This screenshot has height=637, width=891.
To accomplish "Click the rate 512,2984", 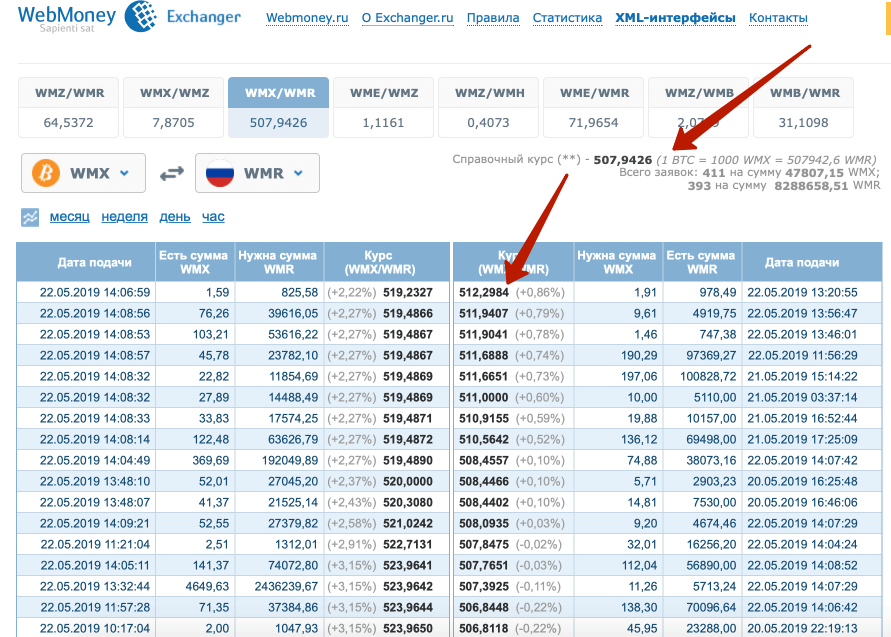I will [484, 293].
